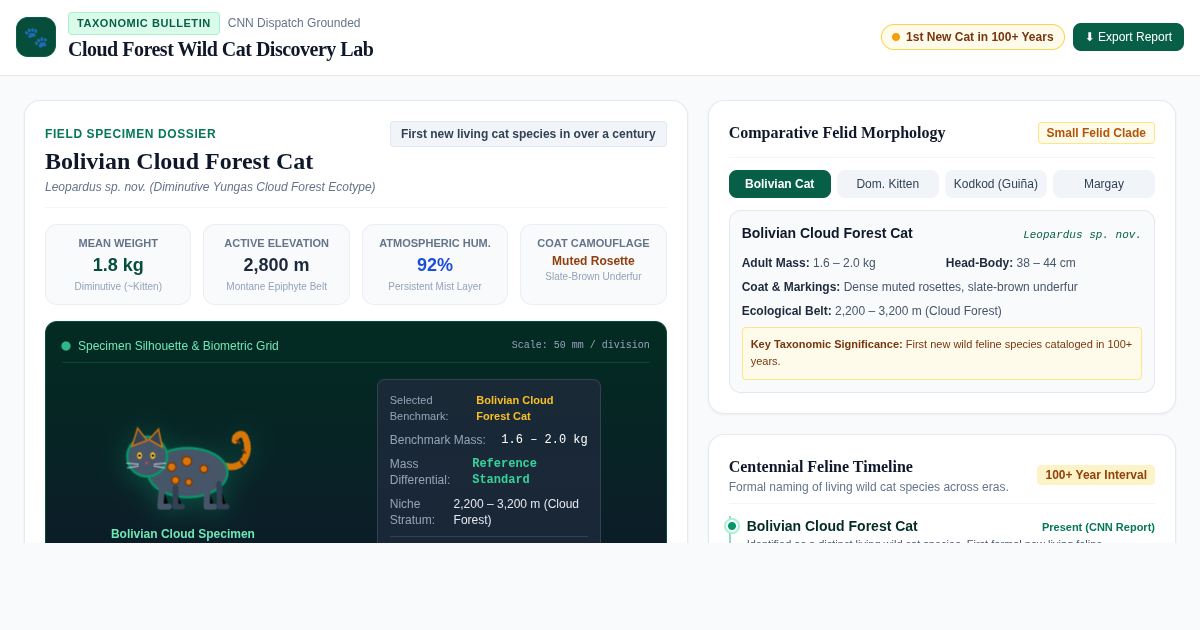1200x630 pixels.
Task: Click the Muted Rosette coat camouflage text
Action: coord(593,261)
